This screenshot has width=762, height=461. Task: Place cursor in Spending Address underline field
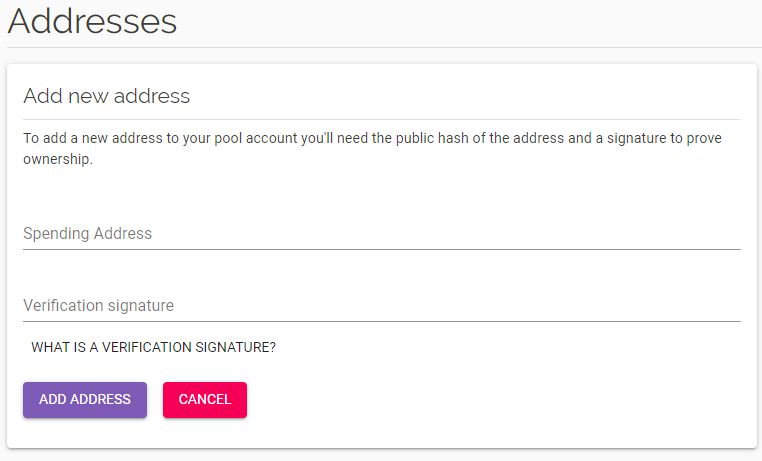coord(381,234)
